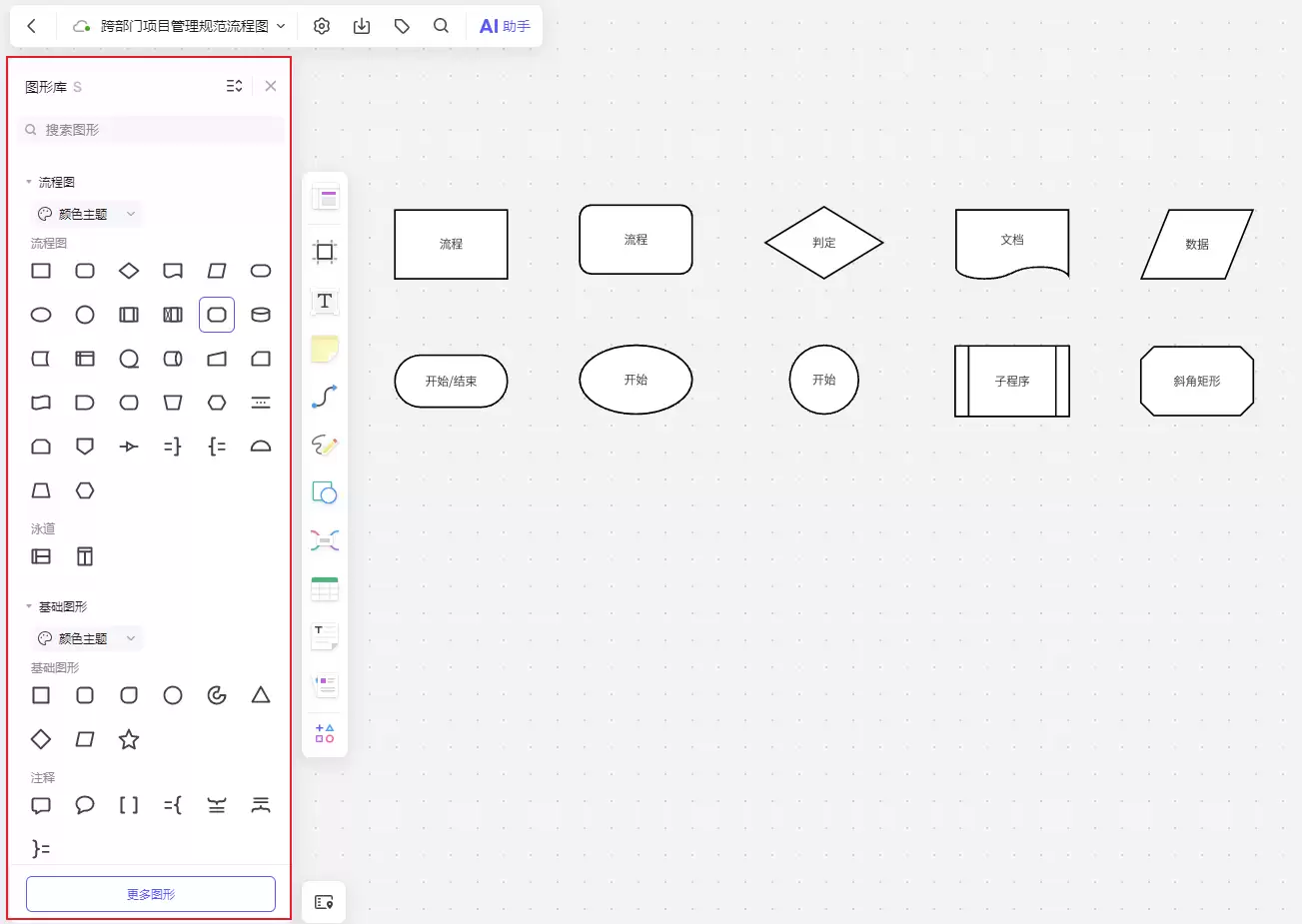1302x924 pixels.
Task: Select the diamond shape in 基础图形
Action: coord(41,739)
